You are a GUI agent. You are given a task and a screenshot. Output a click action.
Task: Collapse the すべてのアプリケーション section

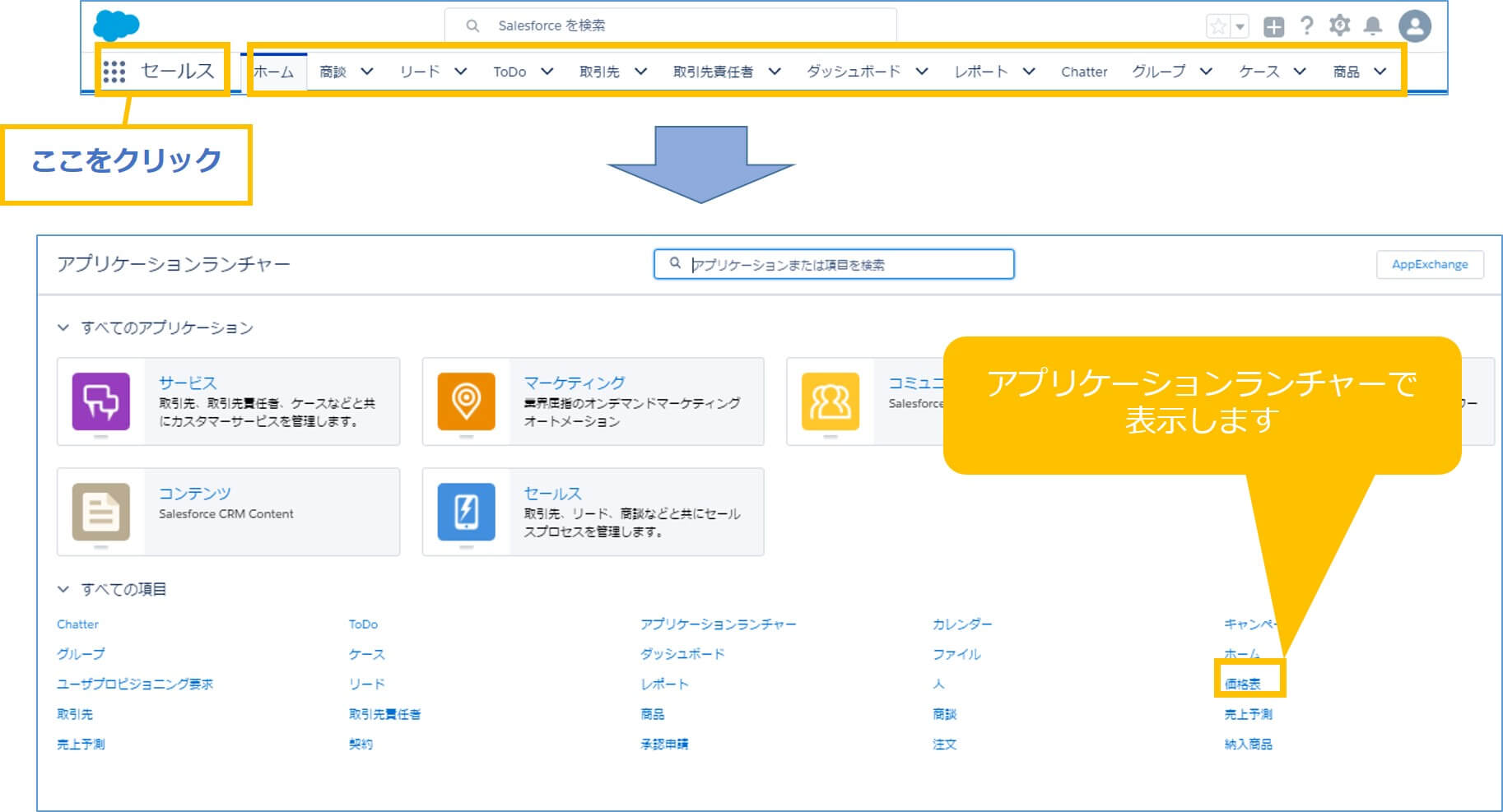63,327
